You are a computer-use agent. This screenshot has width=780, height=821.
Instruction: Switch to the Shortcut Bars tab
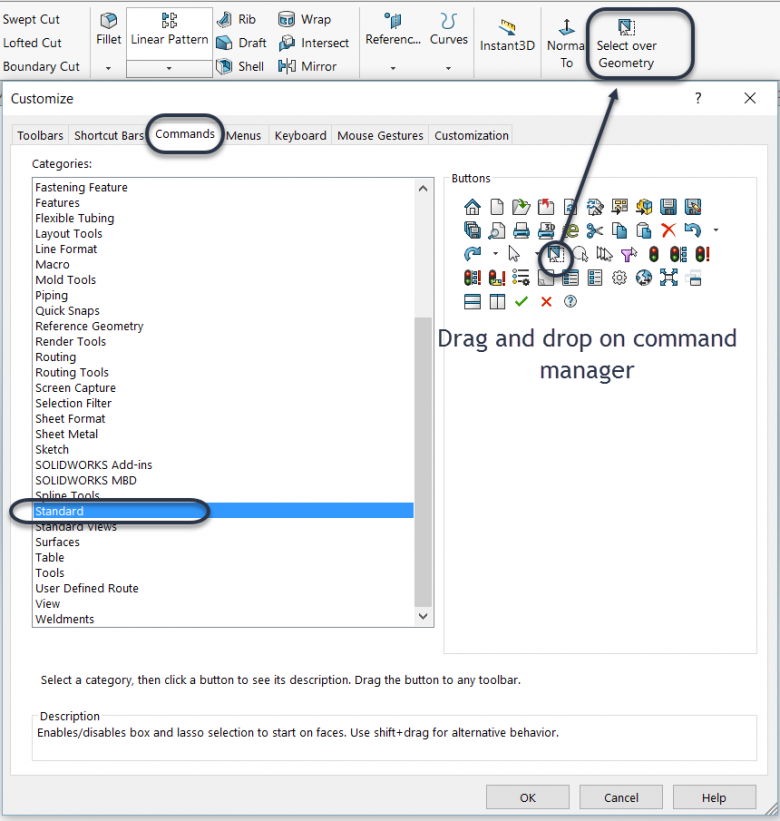point(108,136)
